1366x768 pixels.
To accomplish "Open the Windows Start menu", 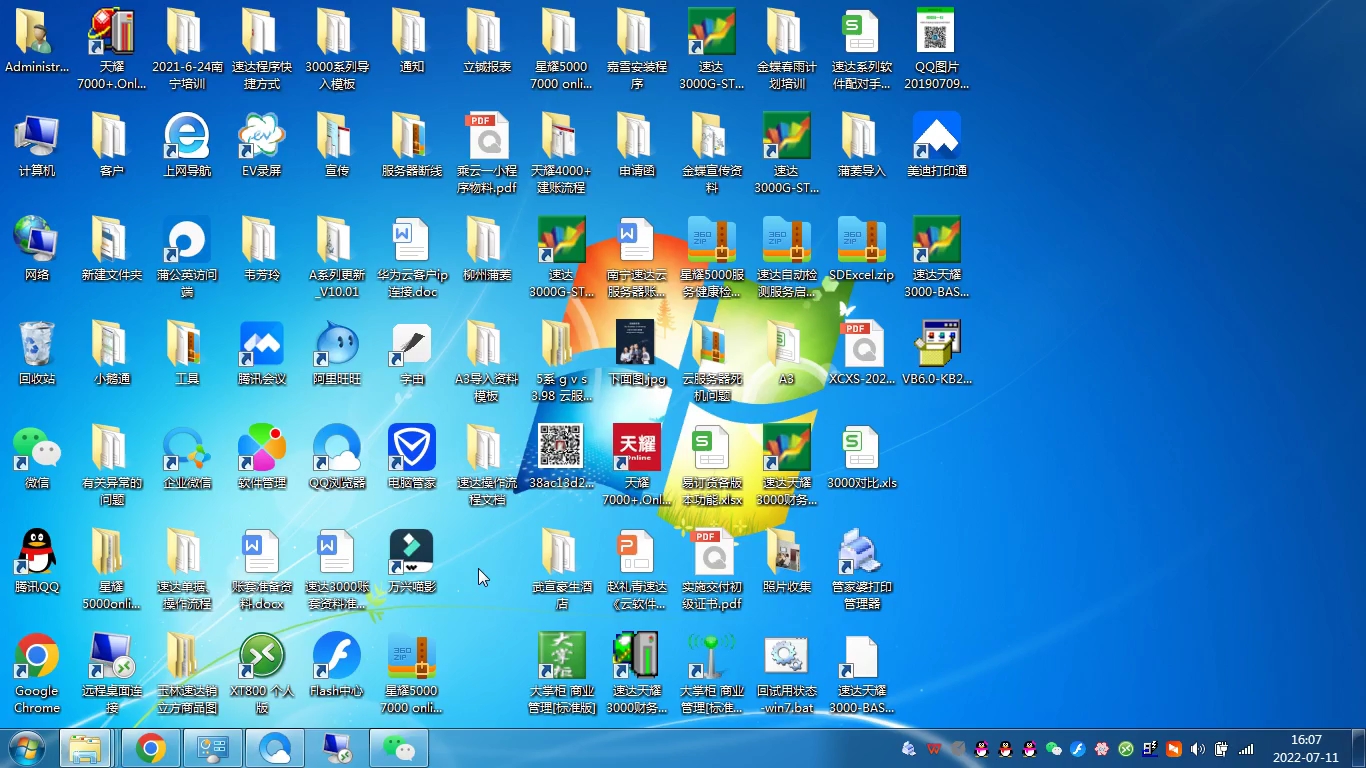I will coord(27,748).
